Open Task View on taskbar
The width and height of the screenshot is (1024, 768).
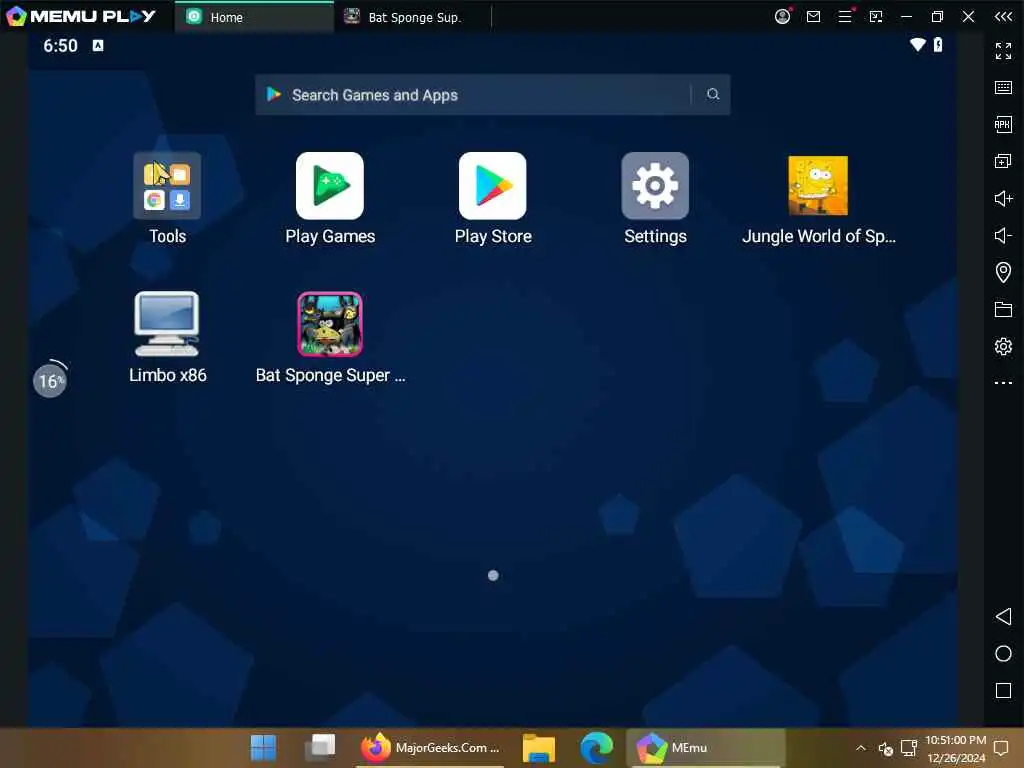coord(320,748)
